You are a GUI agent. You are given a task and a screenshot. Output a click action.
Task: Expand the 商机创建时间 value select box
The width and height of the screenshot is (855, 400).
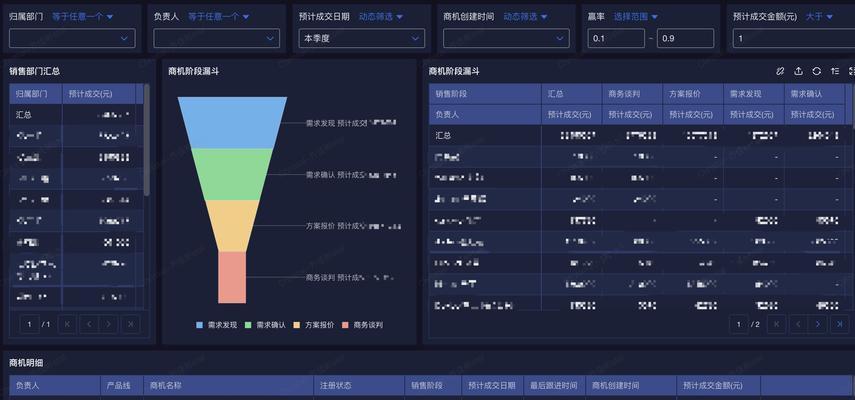(x=506, y=38)
